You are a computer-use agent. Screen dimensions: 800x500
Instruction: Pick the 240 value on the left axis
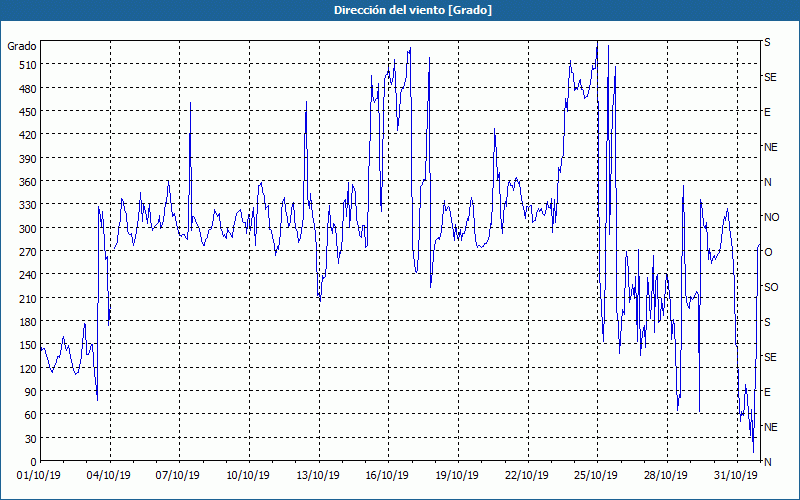point(27,275)
